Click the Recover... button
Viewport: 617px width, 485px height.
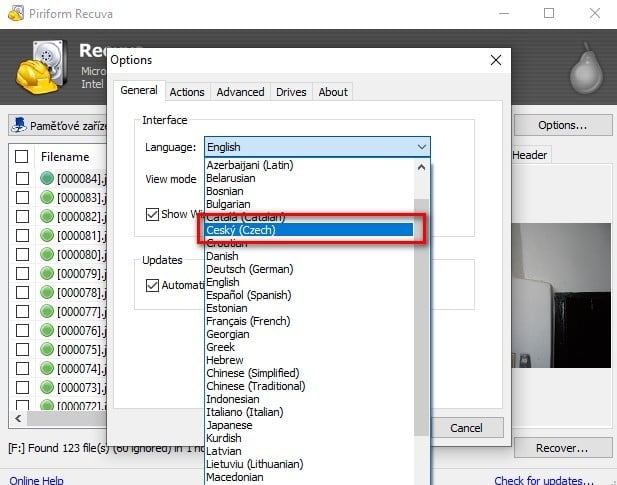click(563, 448)
